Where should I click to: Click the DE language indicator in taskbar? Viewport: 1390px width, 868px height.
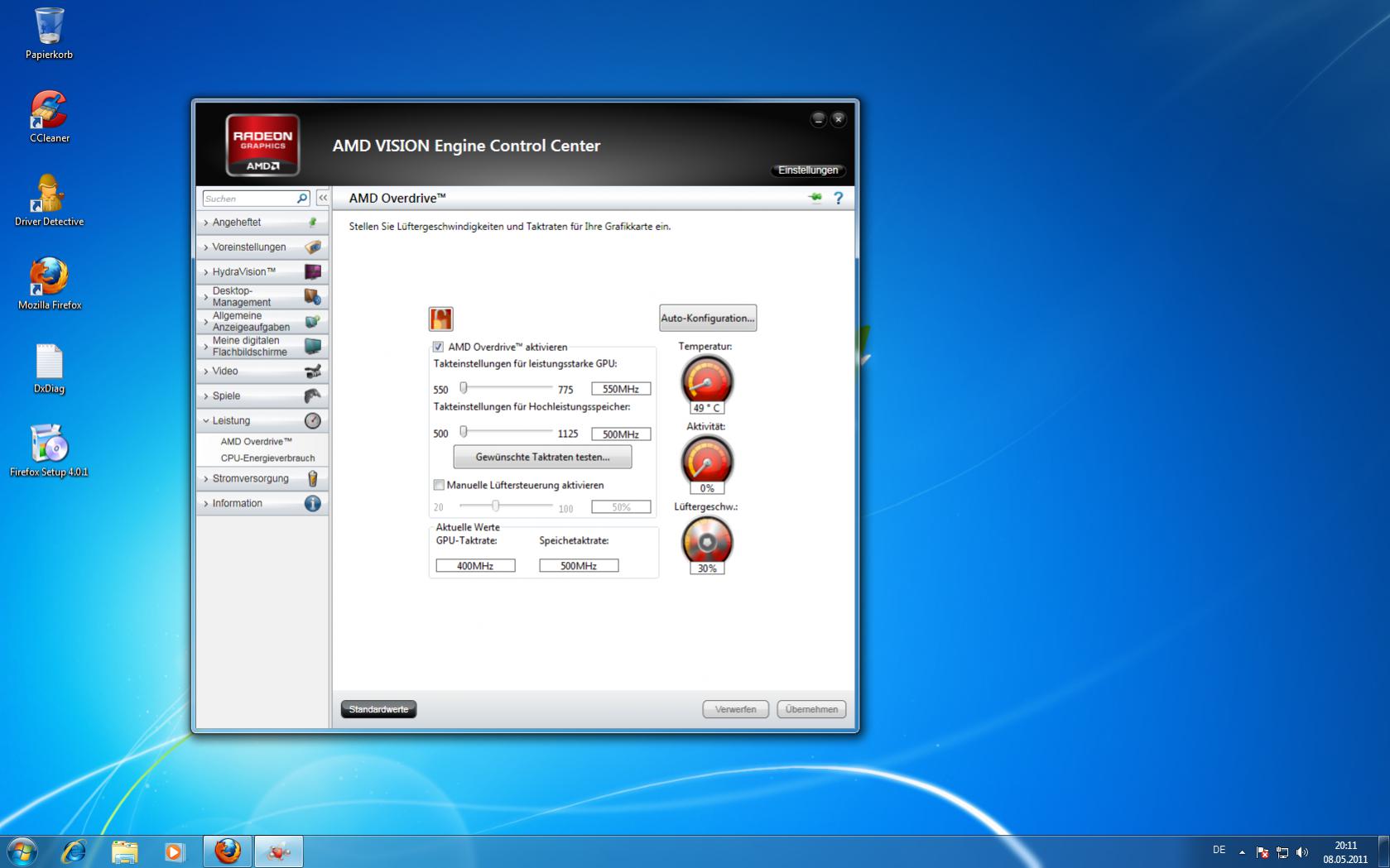[x=1219, y=850]
